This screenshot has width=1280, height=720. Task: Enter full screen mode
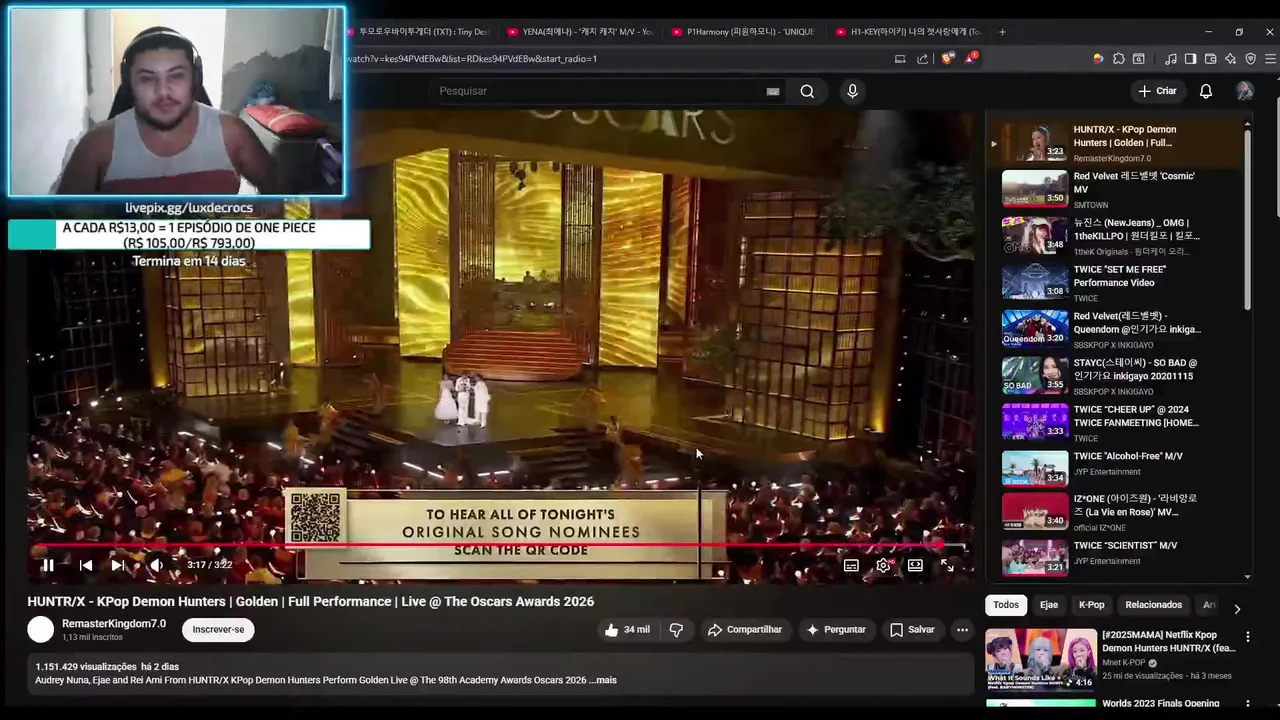click(x=947, y=565)
